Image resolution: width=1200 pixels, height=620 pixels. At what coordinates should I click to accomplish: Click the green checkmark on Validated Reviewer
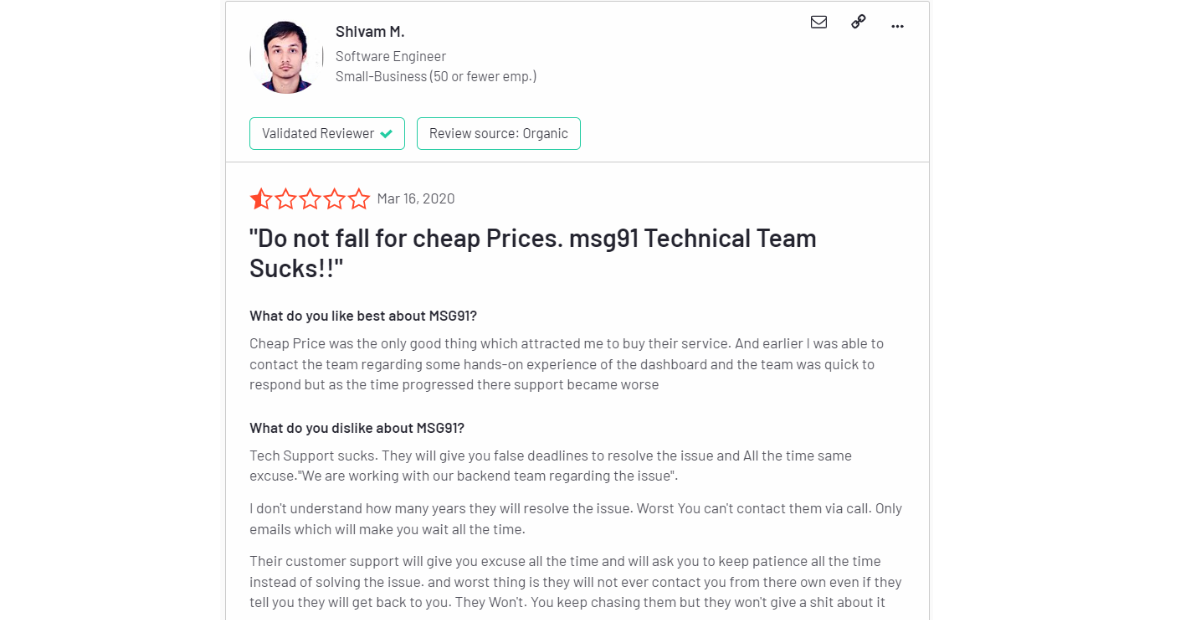point(386,134)
